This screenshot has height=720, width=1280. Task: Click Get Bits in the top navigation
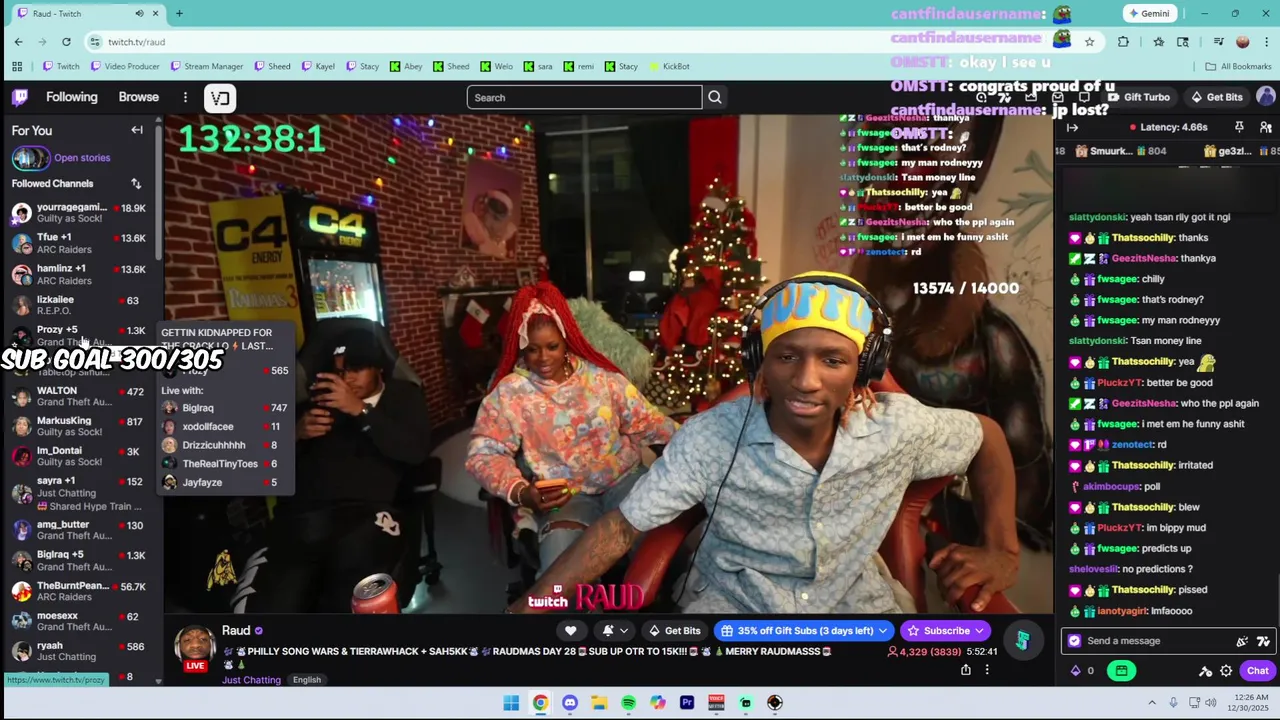(1216, 97)
